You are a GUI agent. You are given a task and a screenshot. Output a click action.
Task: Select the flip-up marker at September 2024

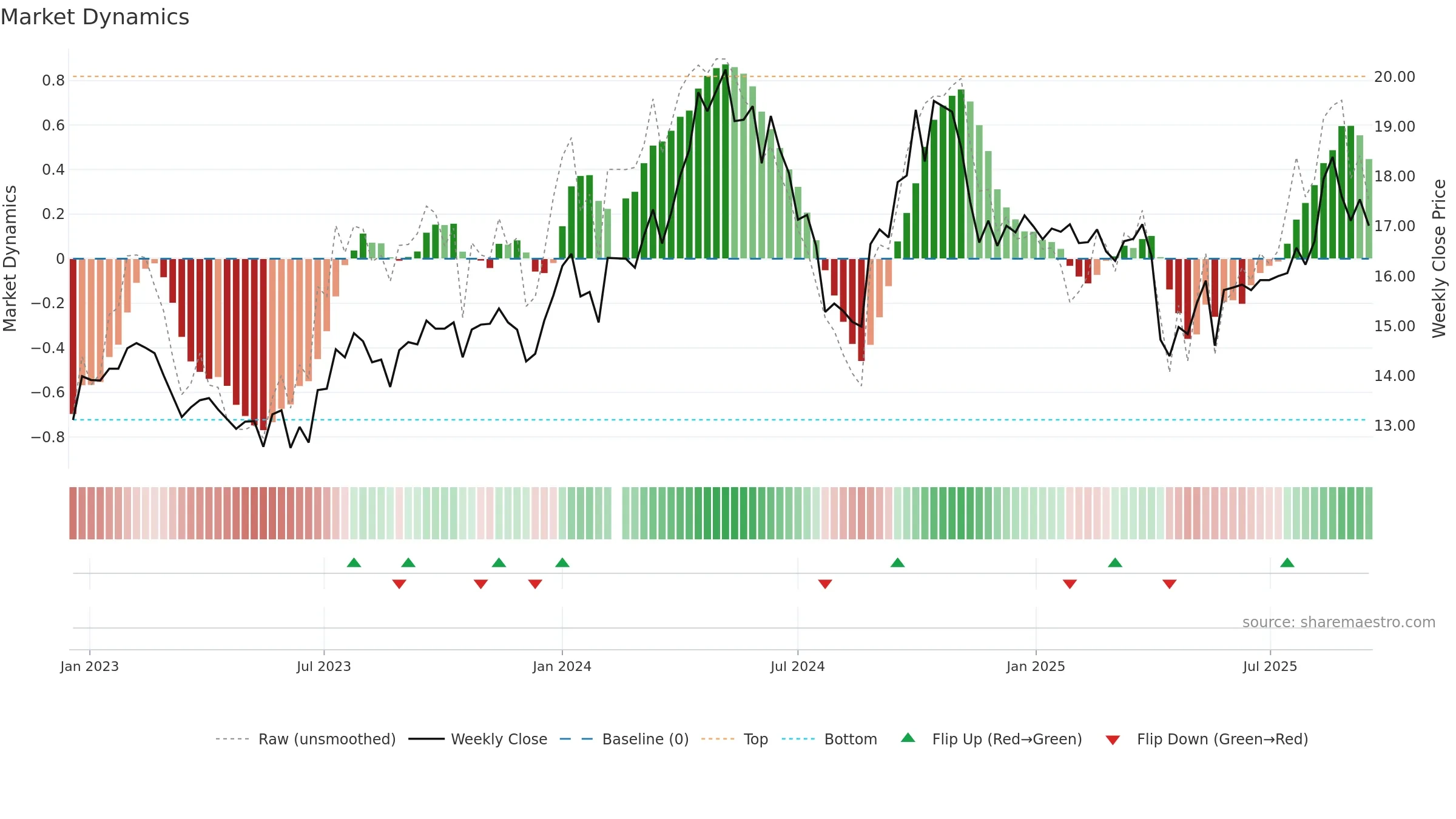coord(898,562)
